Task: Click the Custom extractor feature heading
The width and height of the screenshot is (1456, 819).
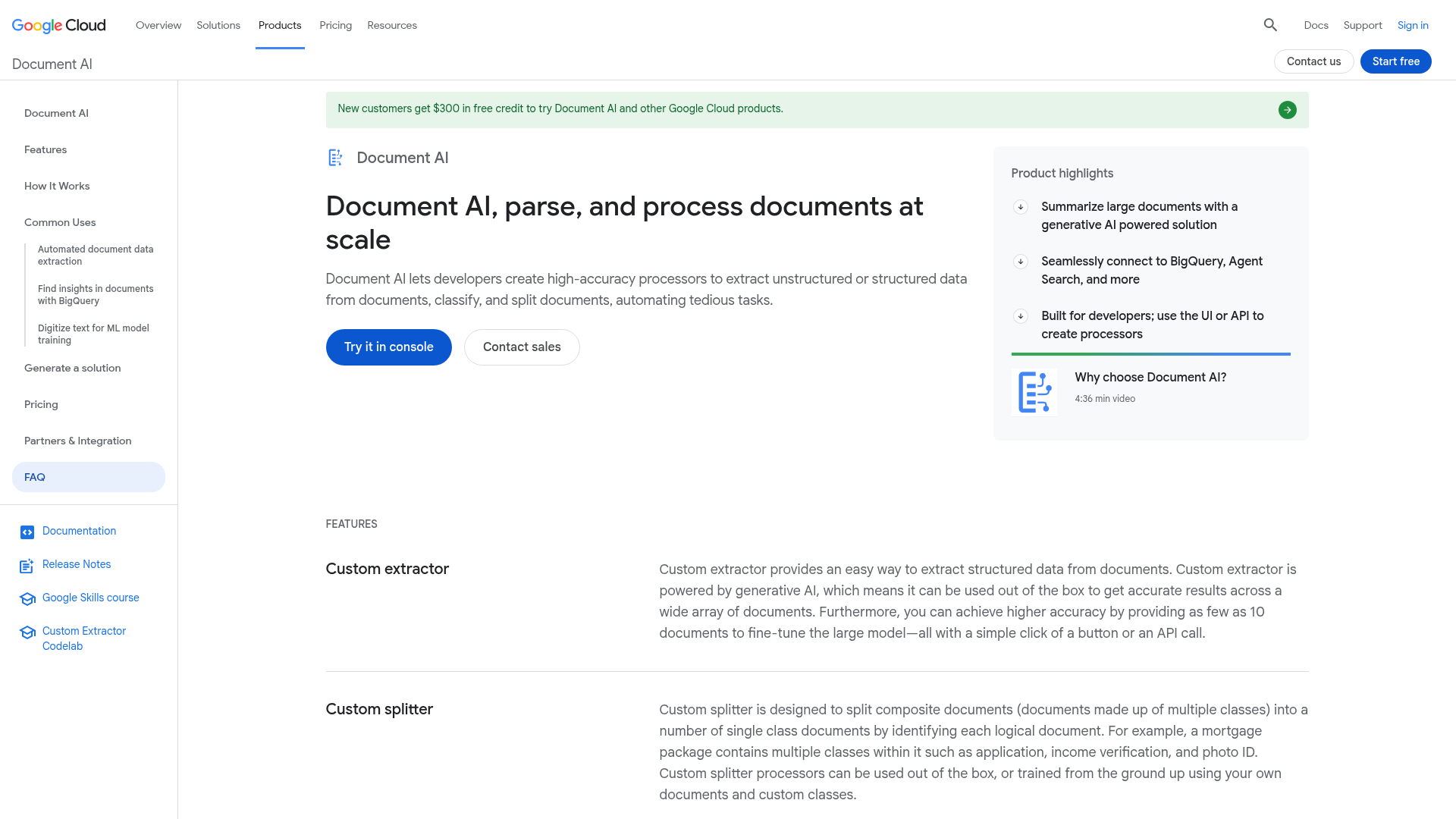Action: point(388,569)
